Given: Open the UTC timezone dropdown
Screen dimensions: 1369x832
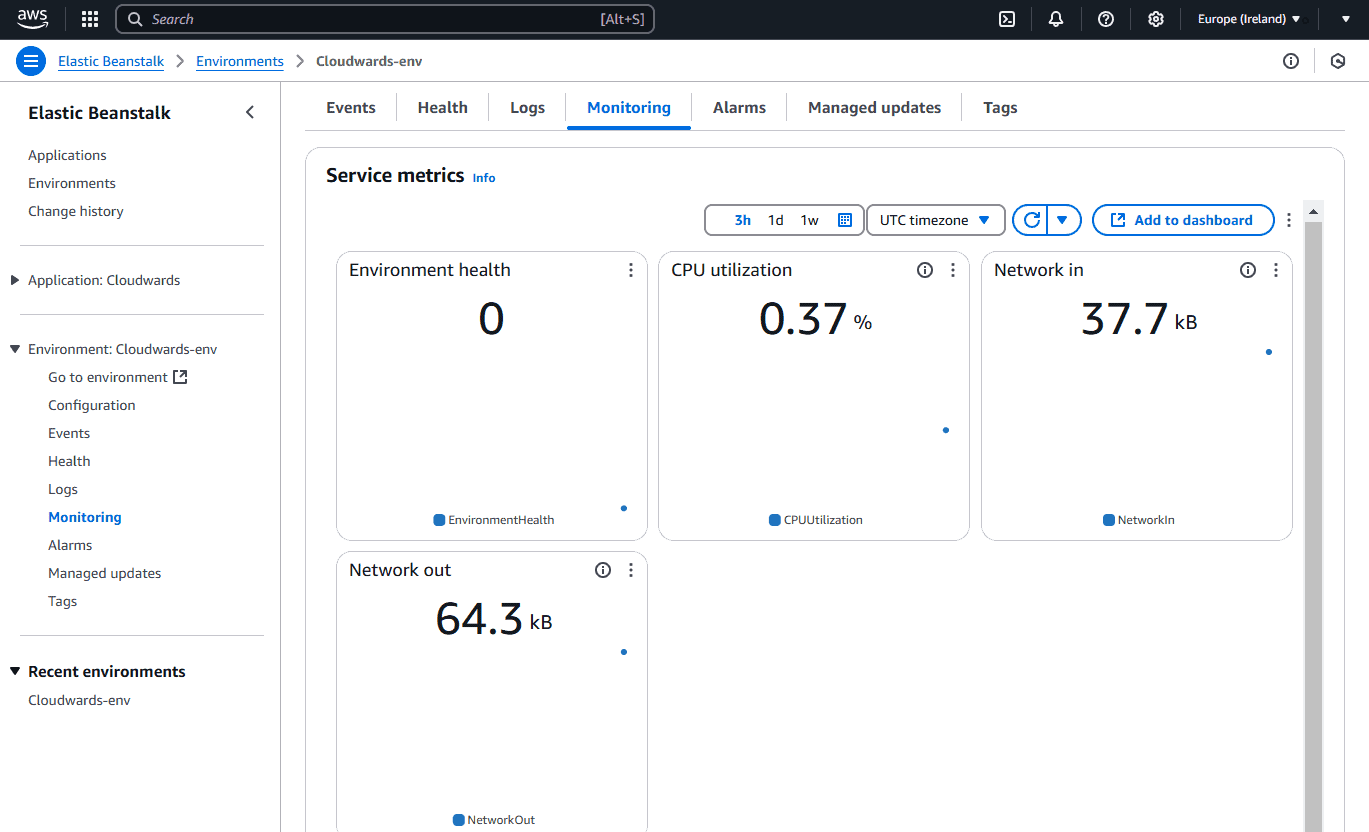Looking at the screenshot, I should tap(934, 220).
